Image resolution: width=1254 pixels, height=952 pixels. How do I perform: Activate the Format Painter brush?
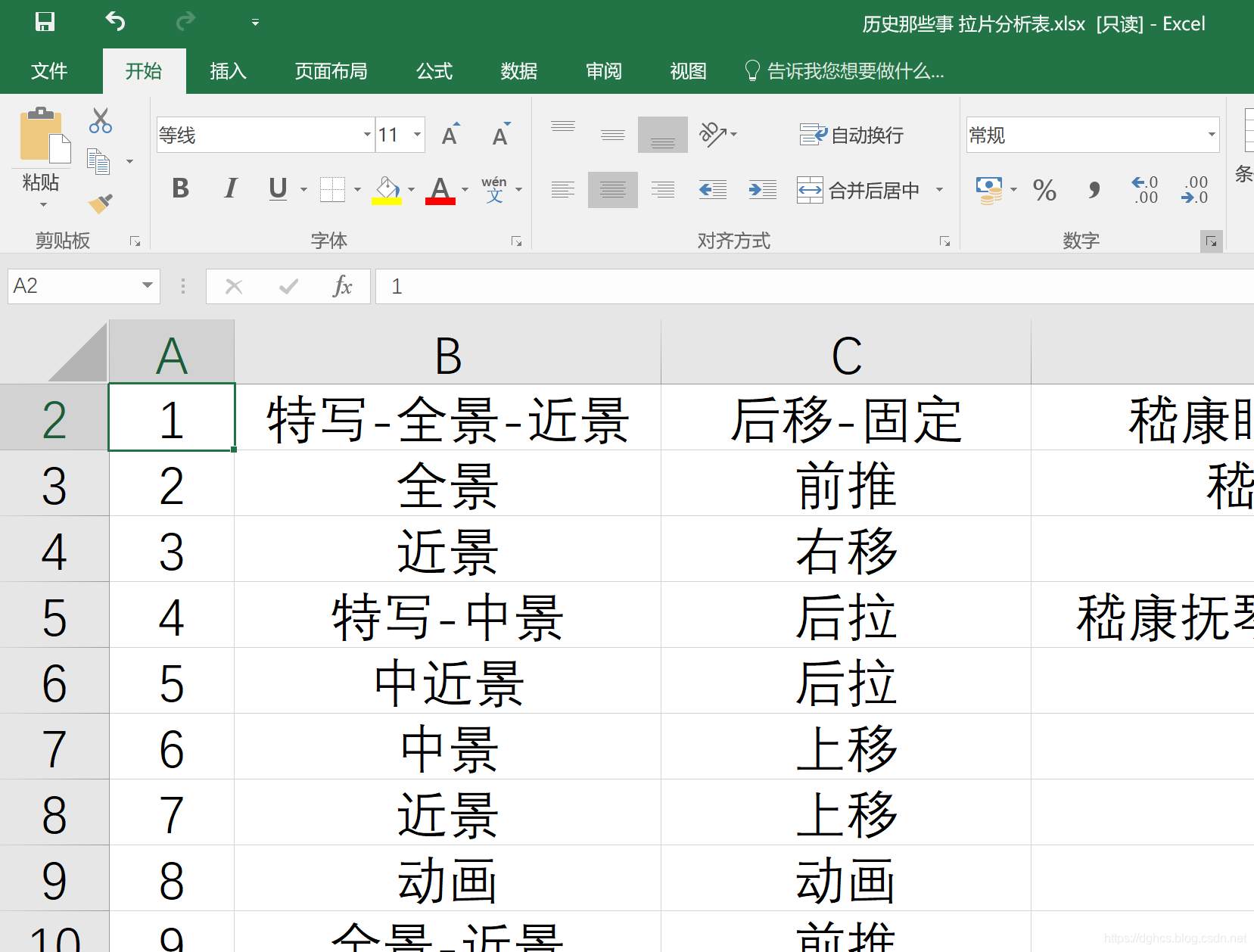[x=100, y=203]
